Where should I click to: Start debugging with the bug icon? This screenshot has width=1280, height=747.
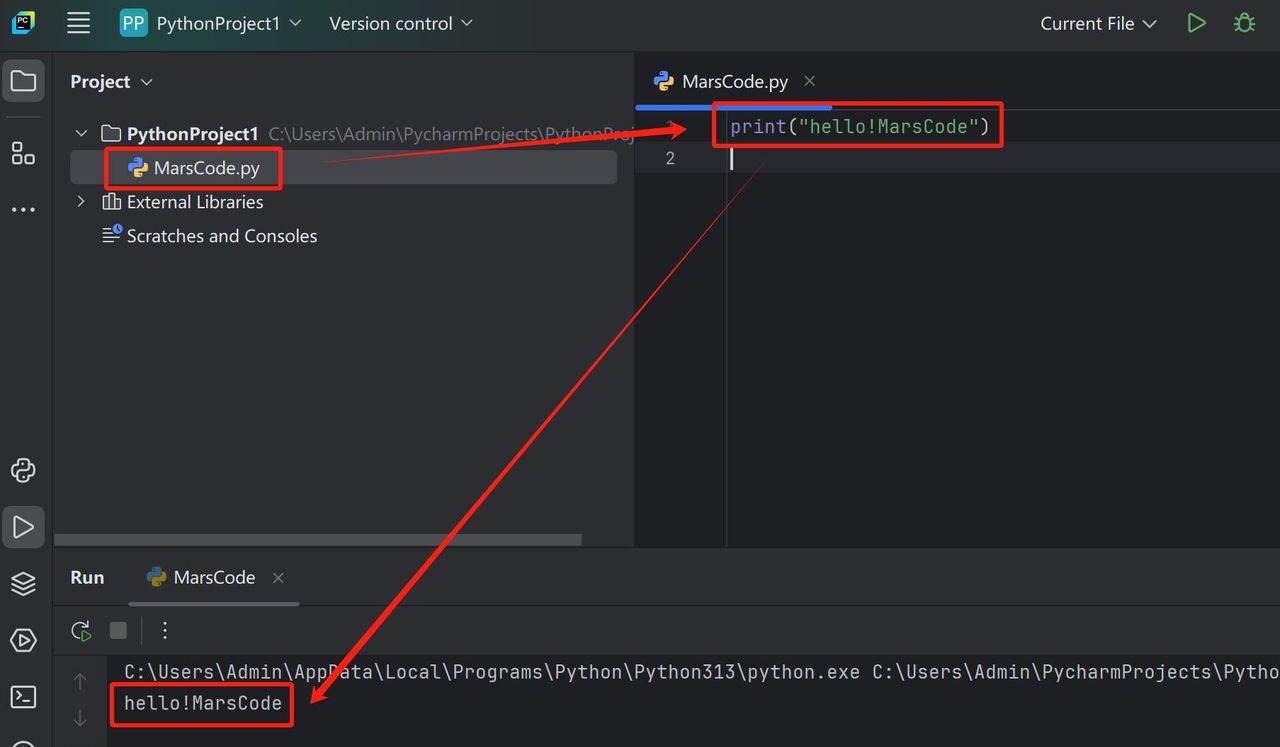(x=1244, y=23)
